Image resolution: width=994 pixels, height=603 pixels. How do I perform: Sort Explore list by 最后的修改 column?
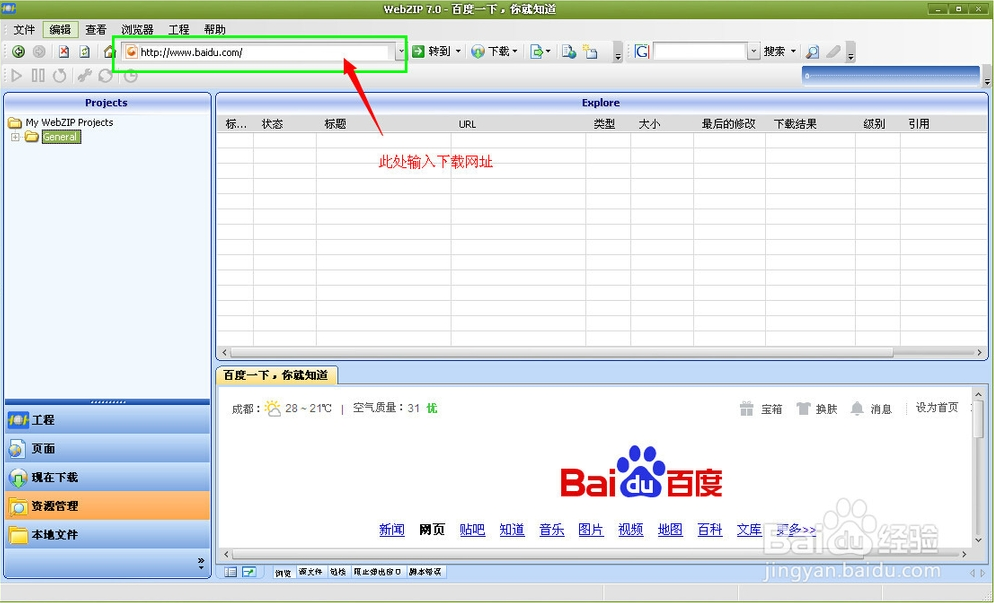(729, 124)
